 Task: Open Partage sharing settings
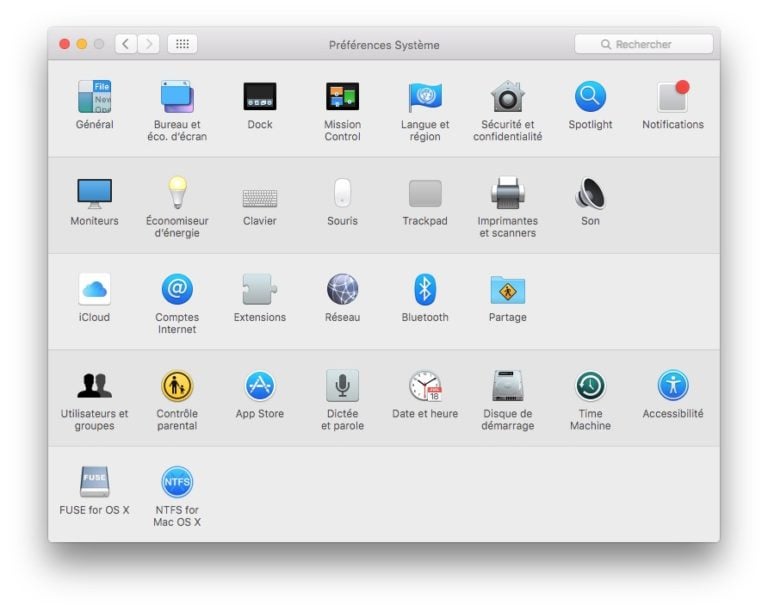tap(507, 290)
